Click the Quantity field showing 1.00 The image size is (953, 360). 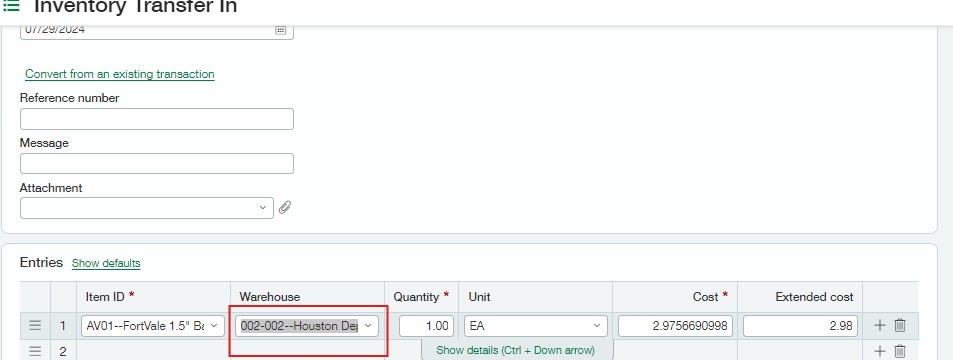point(426,326)
